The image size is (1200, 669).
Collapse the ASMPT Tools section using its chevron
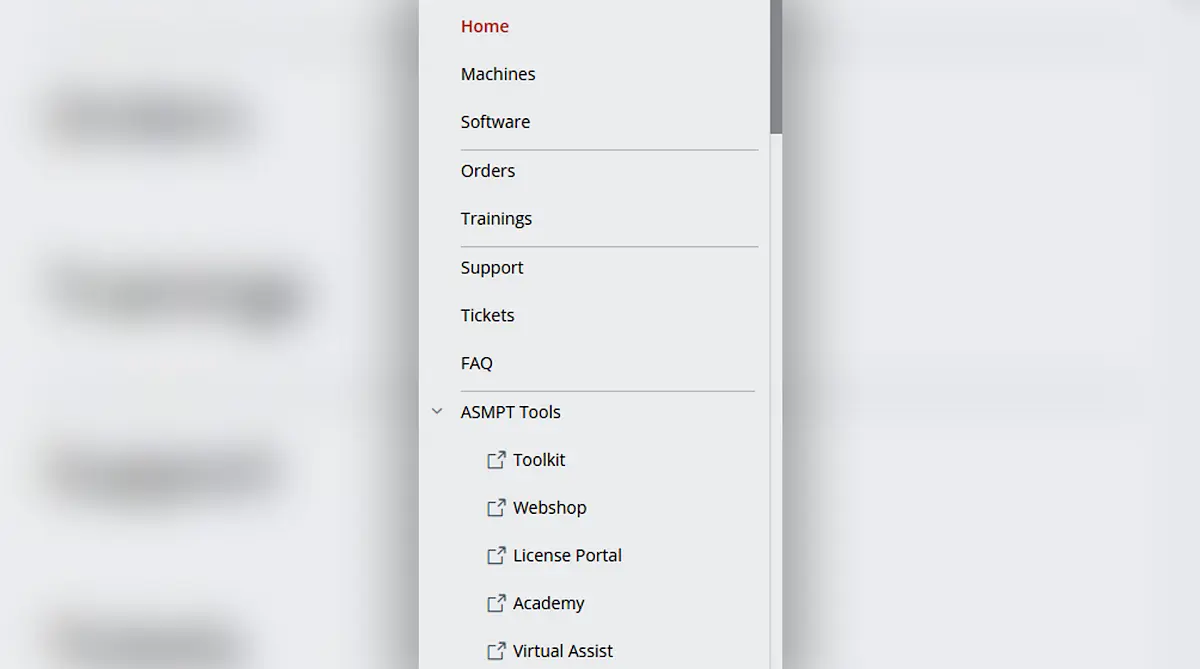coord(437,412)
